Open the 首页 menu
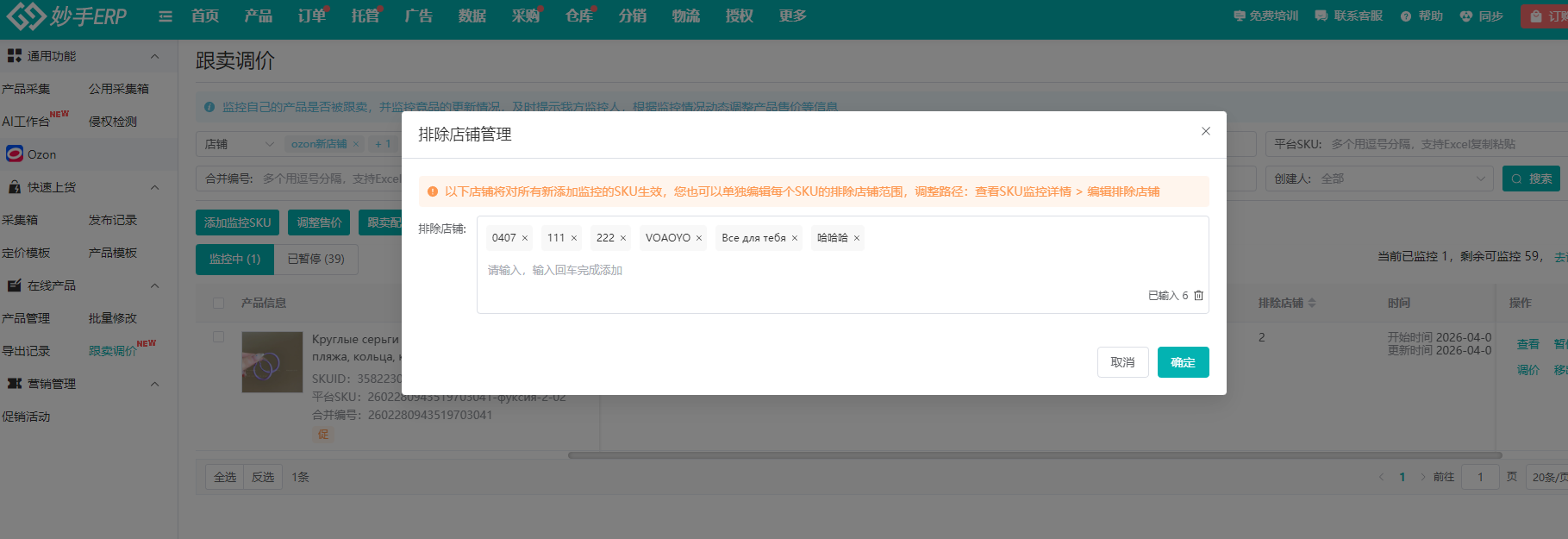The height and width of the screenshot is (539, 1568). tap(205, 16)
